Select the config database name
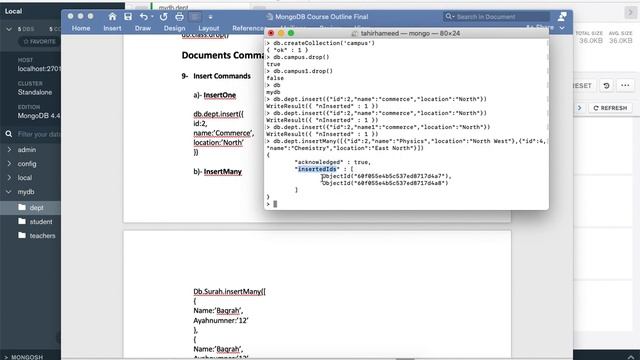The width and height of the screenshot is (640, 360). pos(27,164)
